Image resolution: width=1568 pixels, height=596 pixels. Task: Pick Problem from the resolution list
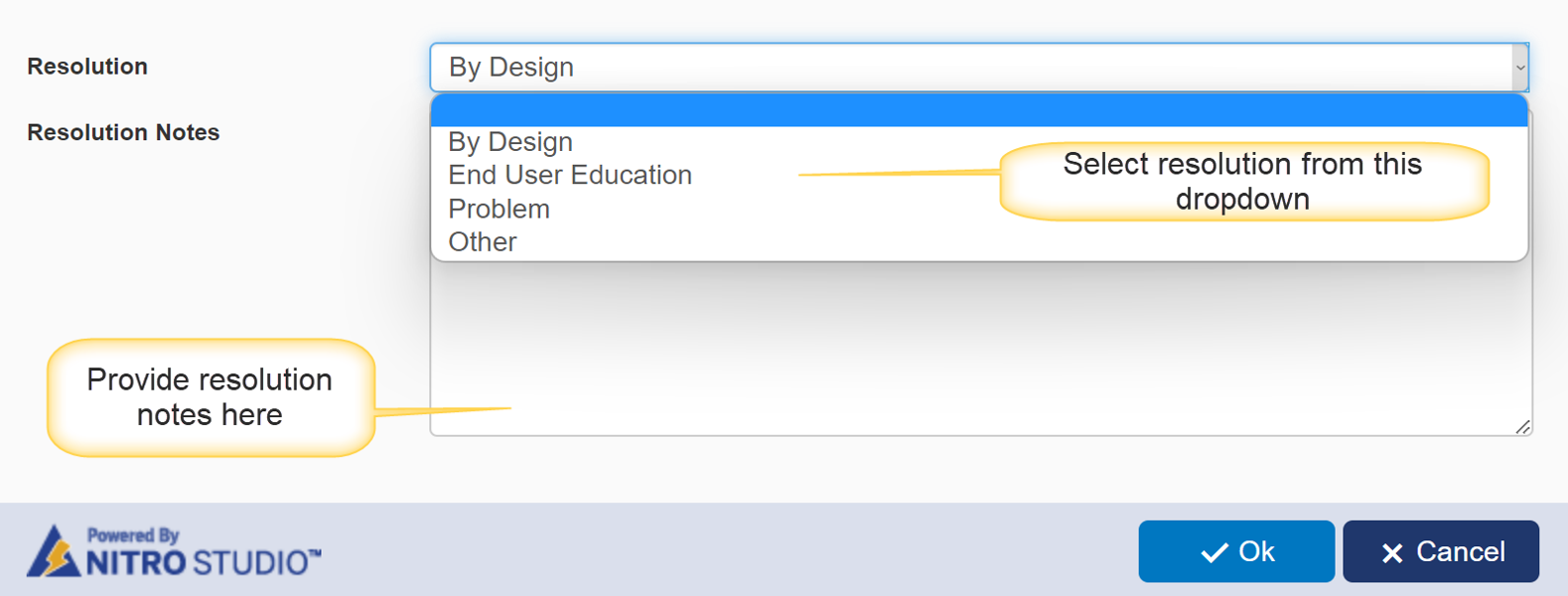point(499,209)
